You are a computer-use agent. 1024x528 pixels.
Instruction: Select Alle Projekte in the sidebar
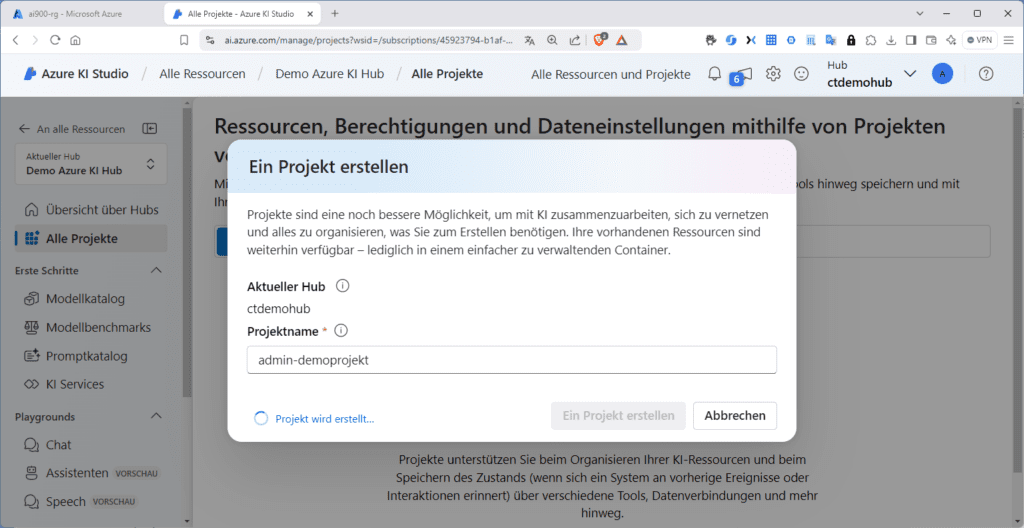tap(91, 239)
